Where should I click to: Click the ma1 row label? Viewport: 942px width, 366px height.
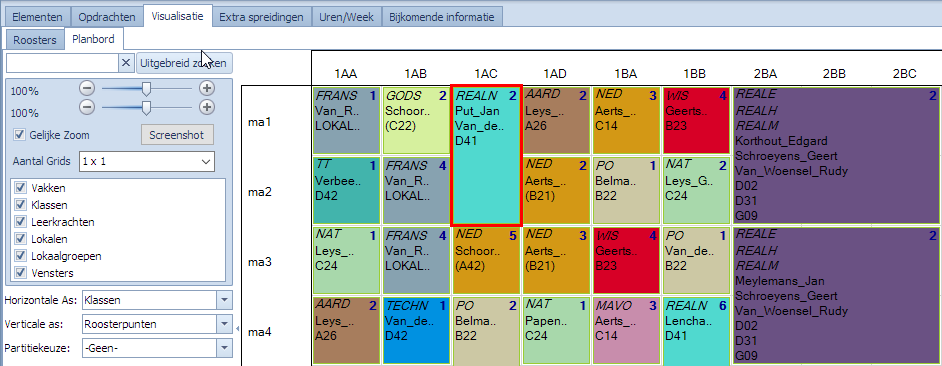pyautogui.click(x=260, y=122)
